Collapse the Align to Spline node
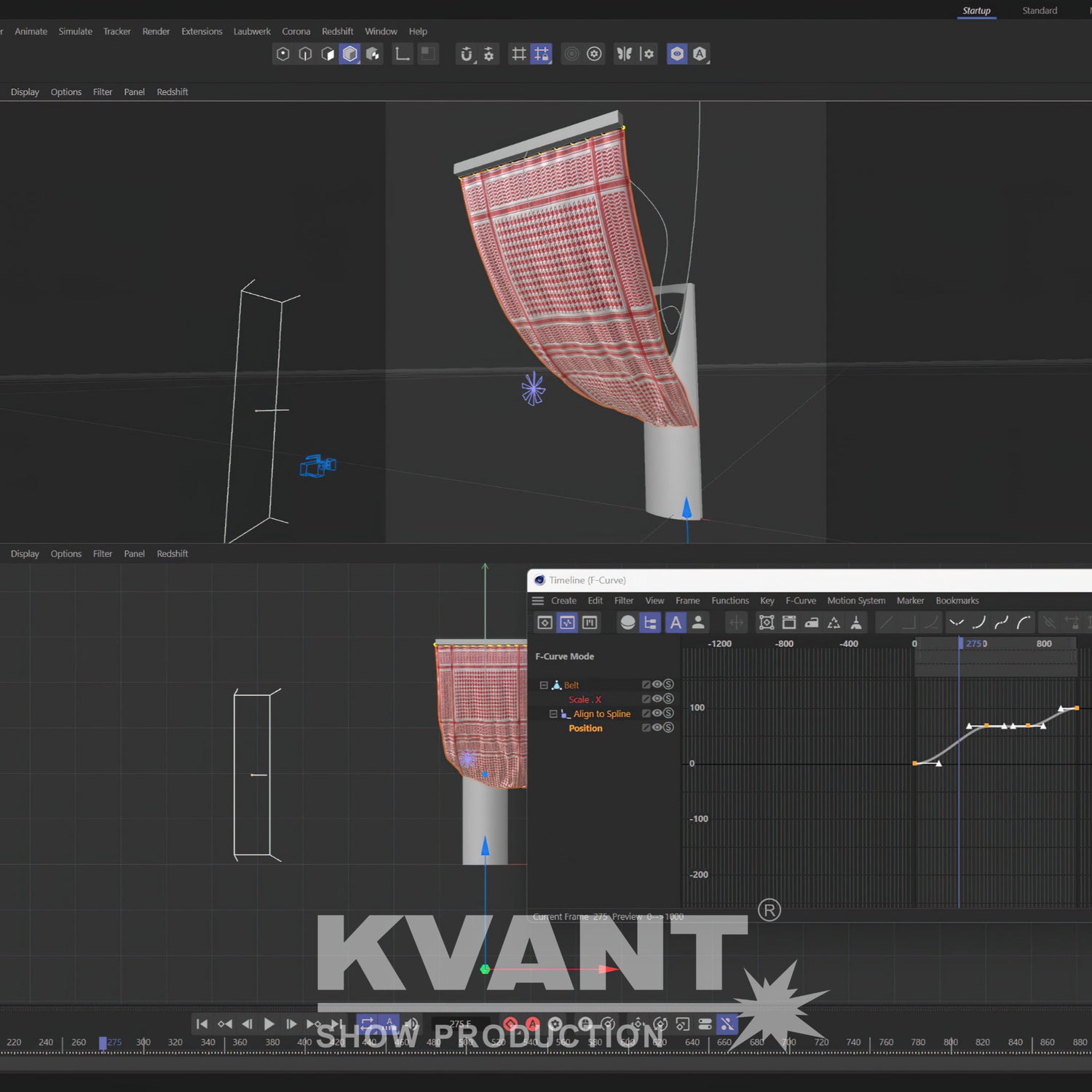Image resolution: width=1092 pixels, height=1092 pixels. pyautogui.click(x=553, y=714)
